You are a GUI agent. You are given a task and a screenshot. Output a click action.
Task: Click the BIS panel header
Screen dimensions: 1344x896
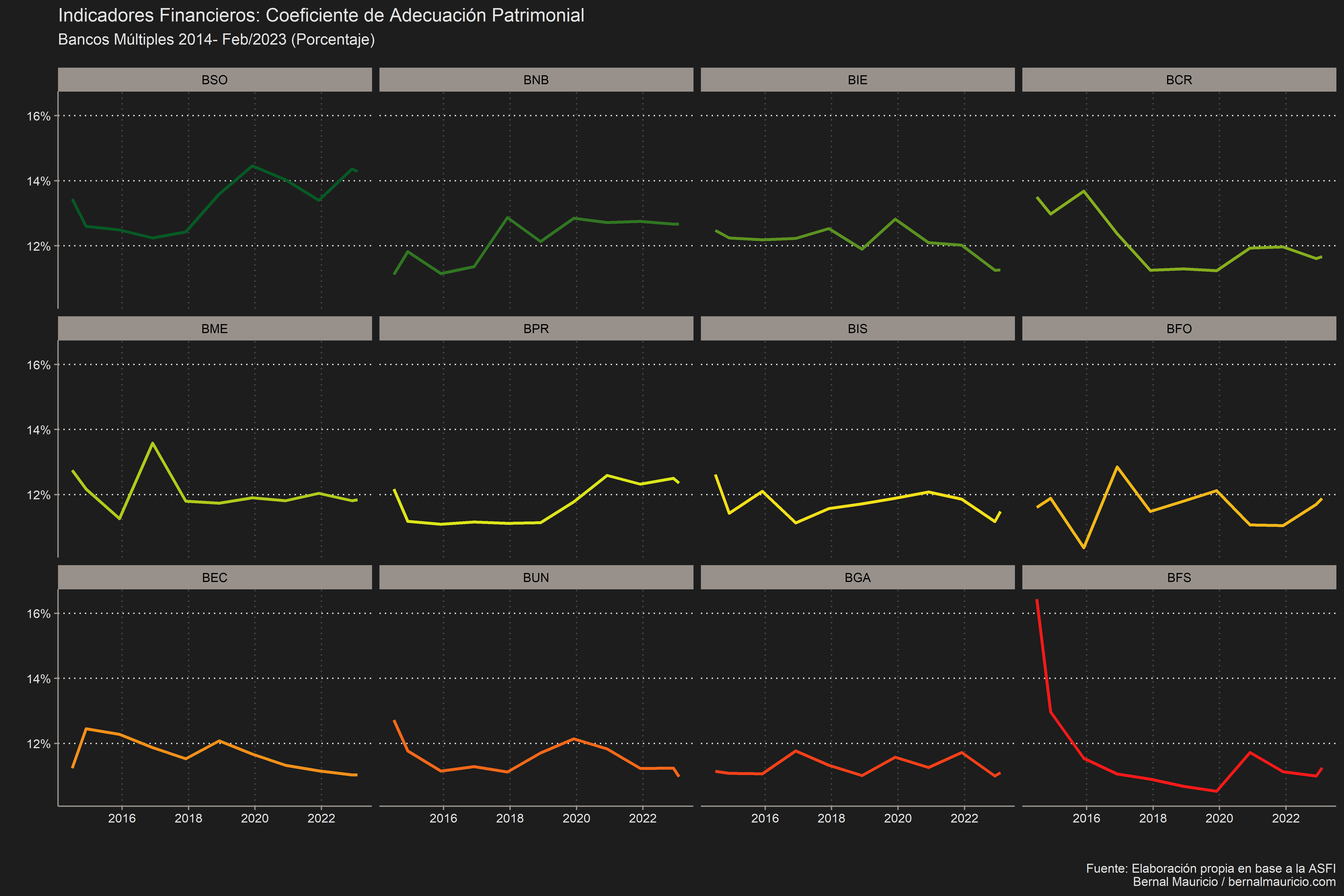coord(858,329)
